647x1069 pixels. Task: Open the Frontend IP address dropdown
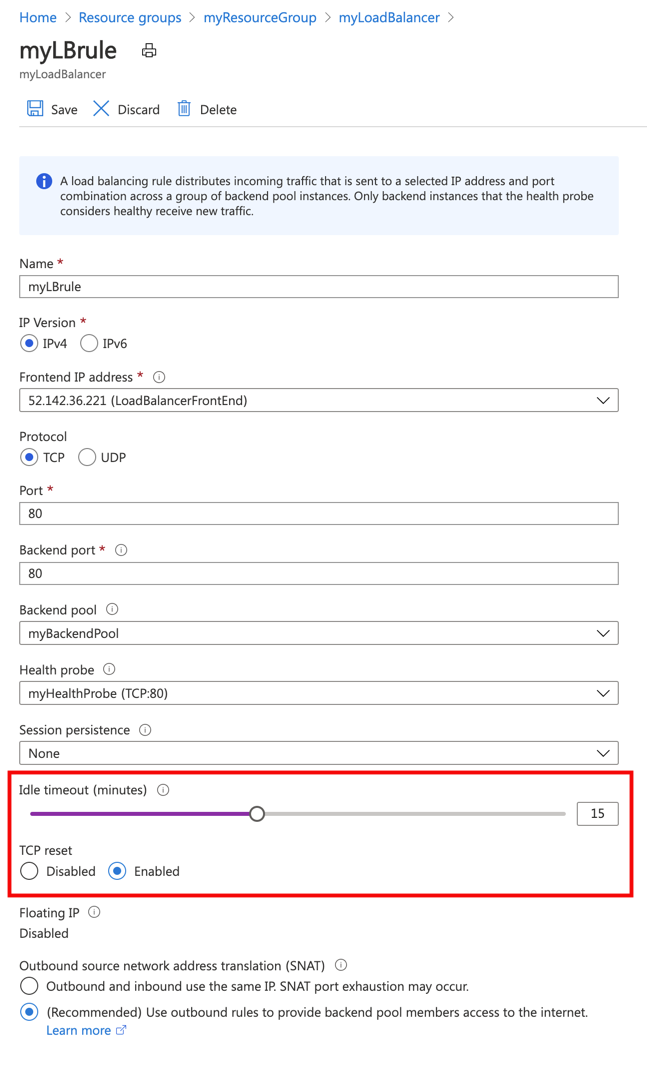(x=318, y=400)
